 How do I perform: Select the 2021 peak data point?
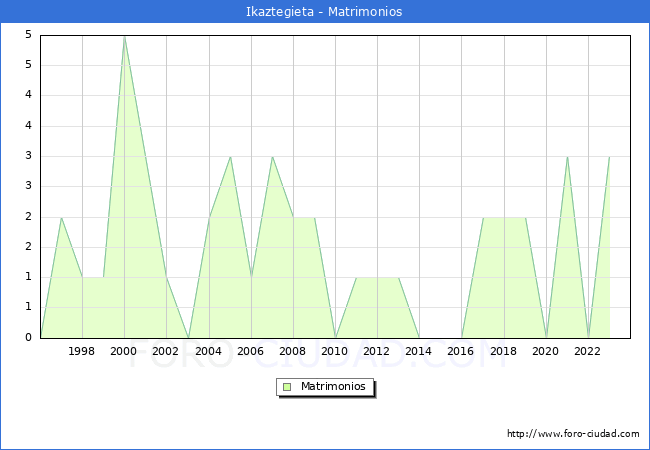click(x=567, y=157)
